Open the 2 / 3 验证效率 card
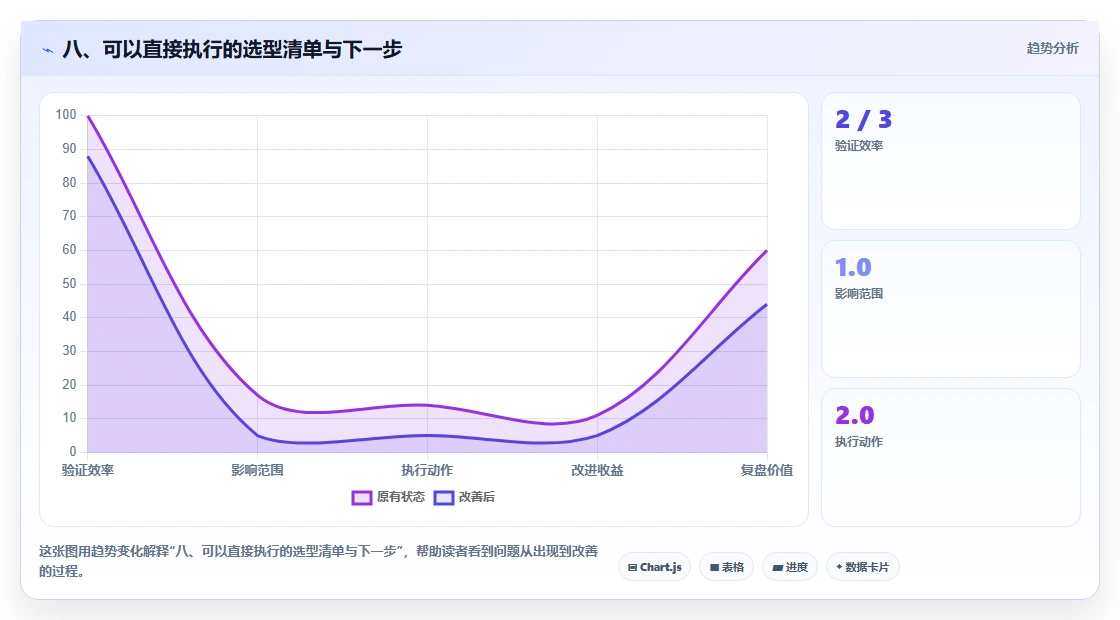This screenshot has width=1120, height=620. [x=951, y=161]
